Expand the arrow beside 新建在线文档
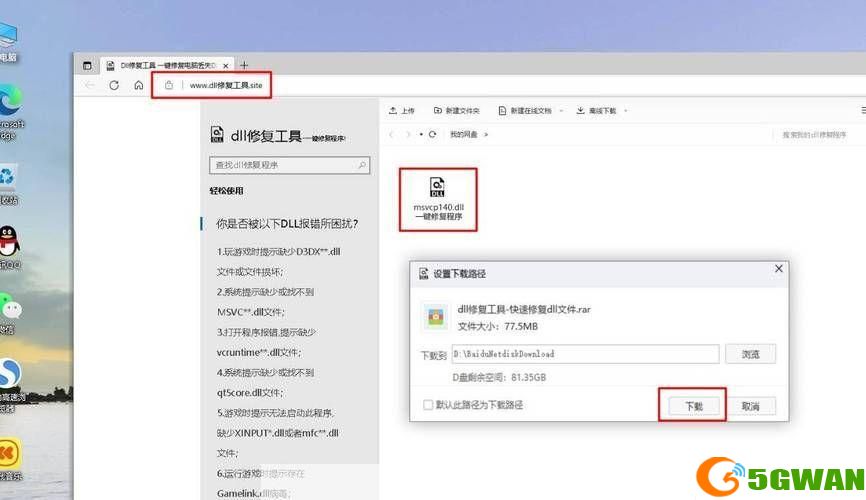The image size is (866, 500). (x=561, y=110)
